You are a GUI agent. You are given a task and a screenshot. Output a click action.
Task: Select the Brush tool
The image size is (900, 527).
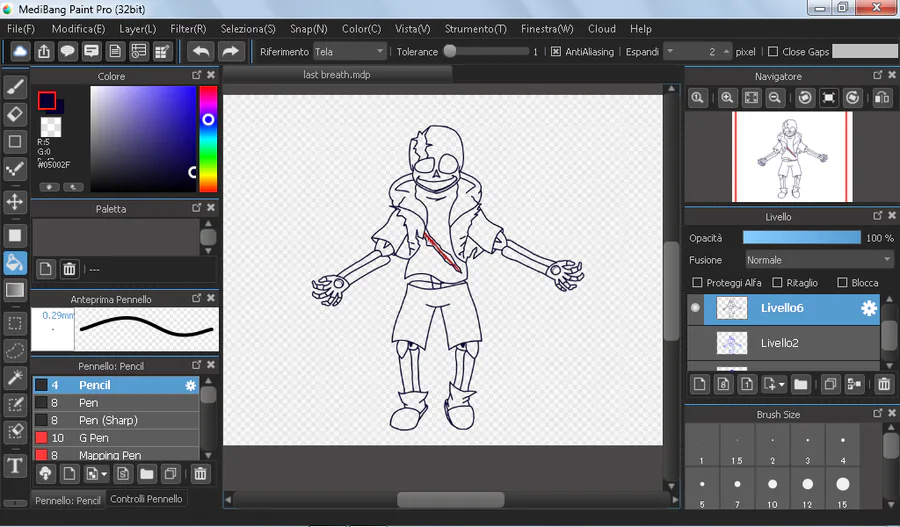pos(15,87)
